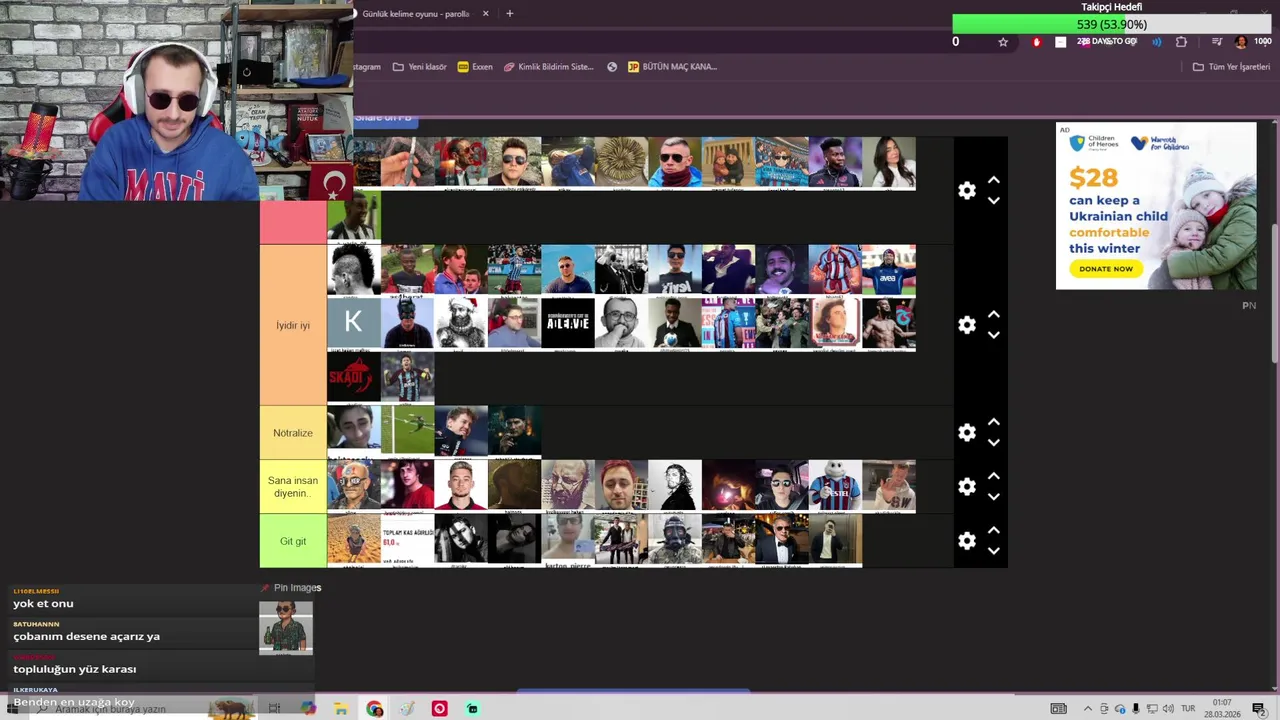
Task: Open settings gear for Nötralize row
Action: pyautogui.click(x=967, y=433)
